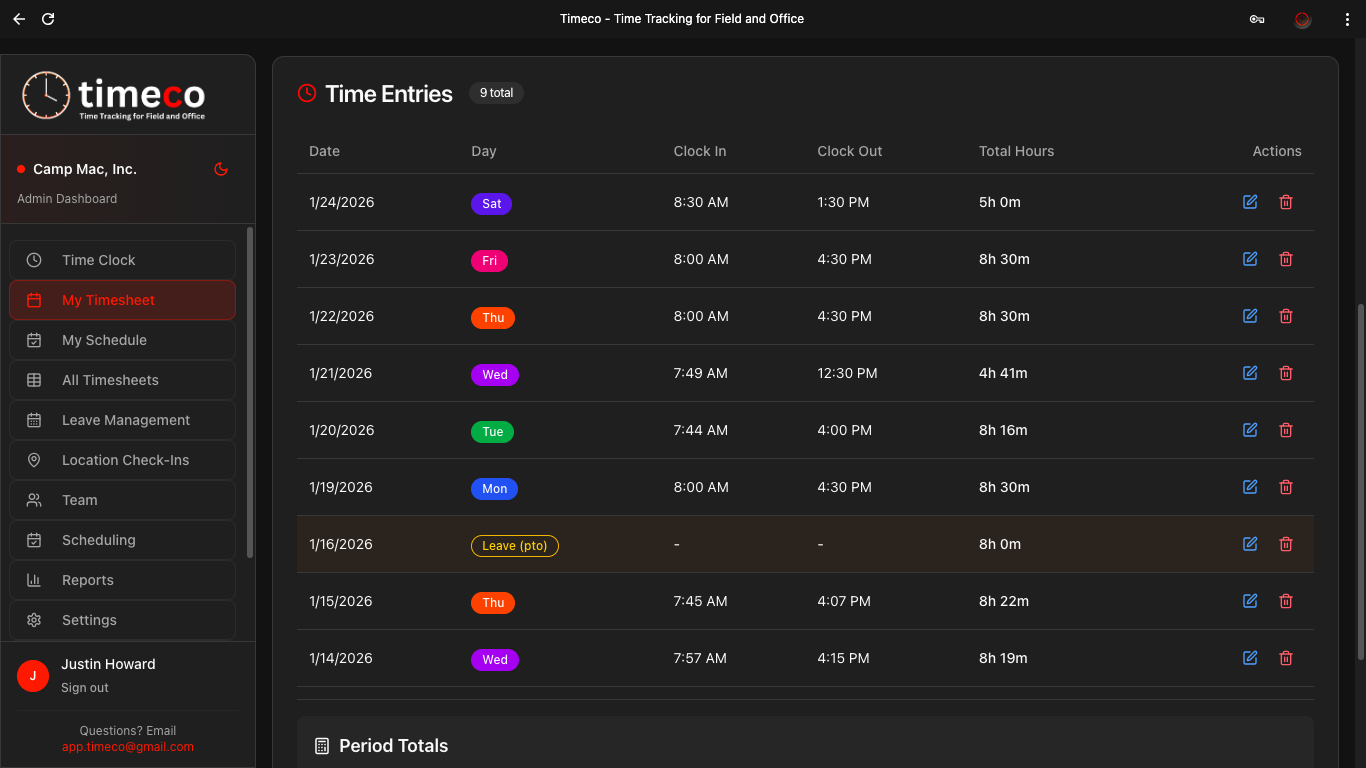
Task: Edit the 1/21/2026 time entry
Action: (1250, 373)
